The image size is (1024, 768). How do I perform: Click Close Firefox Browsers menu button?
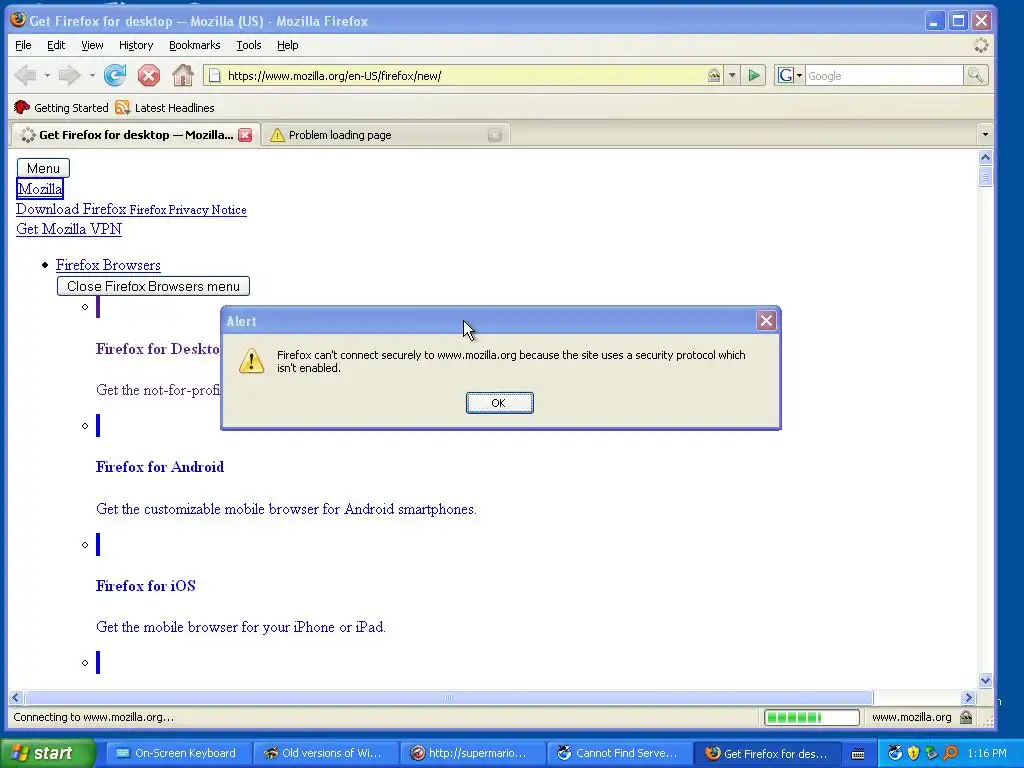pyautogui.click(x=153, y=286)
